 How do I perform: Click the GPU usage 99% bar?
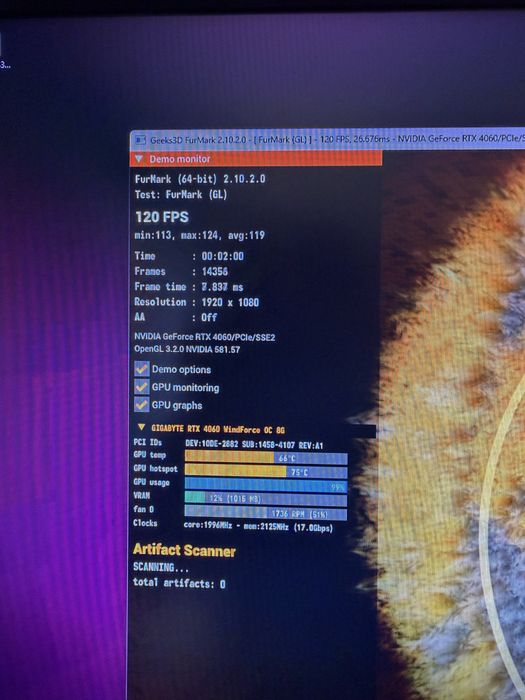[x=266, y=485]
